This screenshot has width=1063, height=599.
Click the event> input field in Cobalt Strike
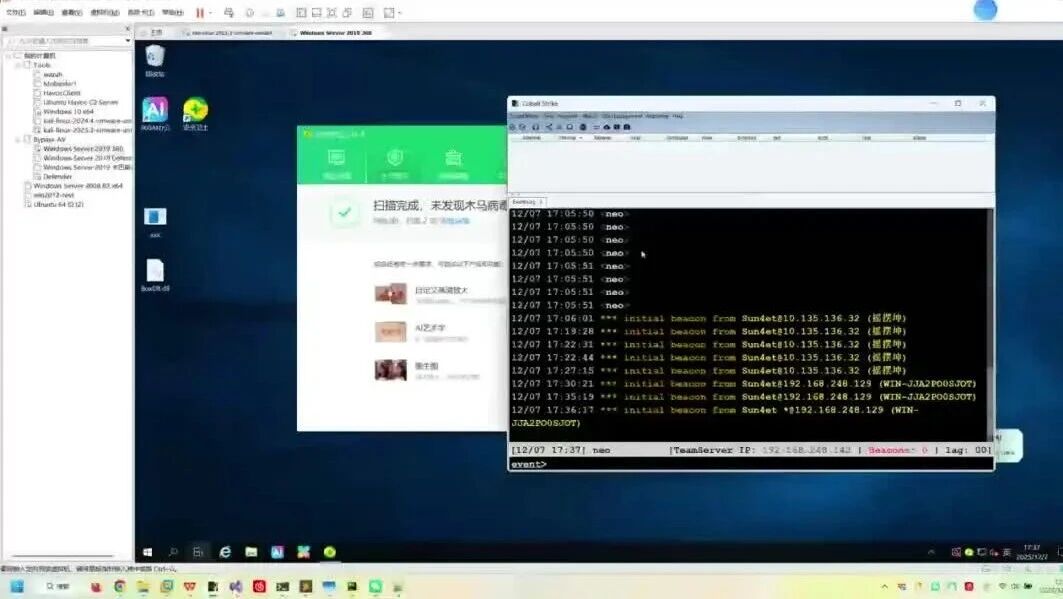[751, 464]
